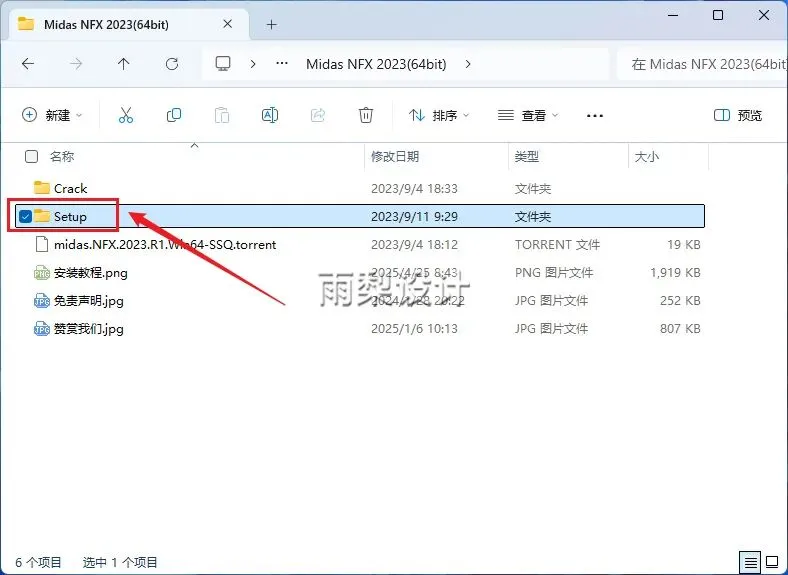Click the PNG 图片文件 type cell
Viewport: 788px width, 575px height.
click(x=554, y=273)
